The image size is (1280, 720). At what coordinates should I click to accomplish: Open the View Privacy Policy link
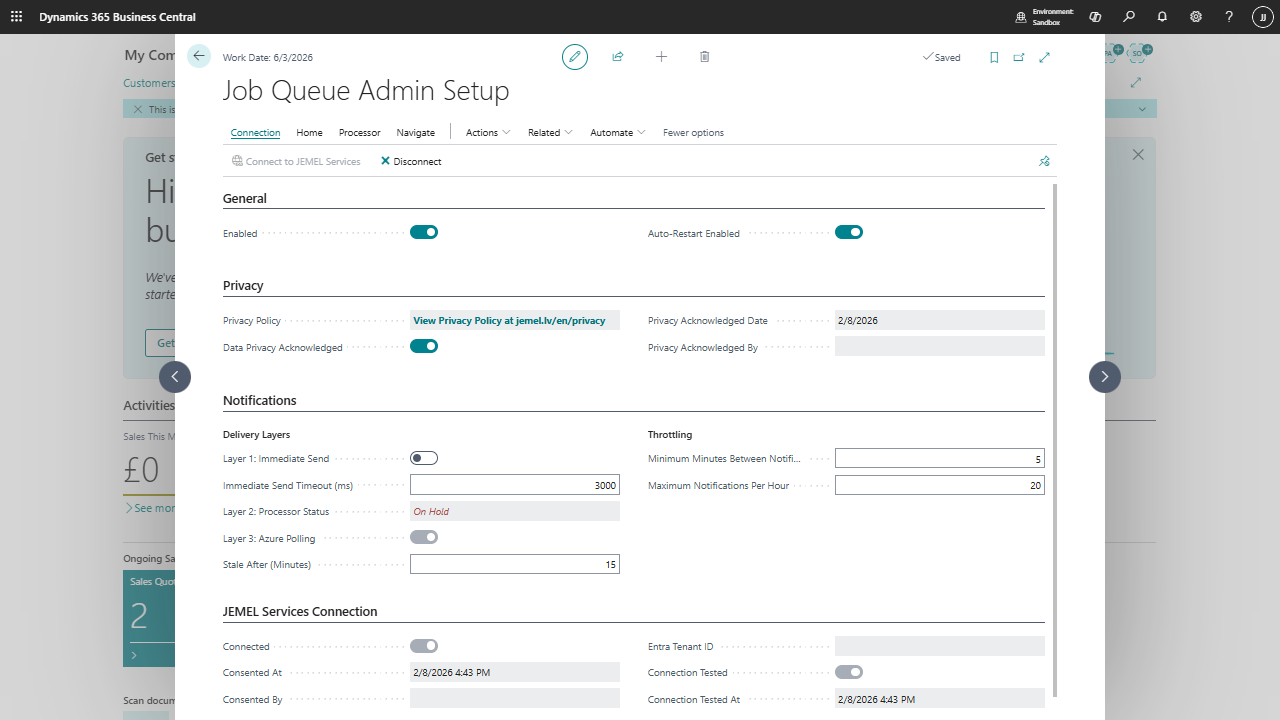509,321
